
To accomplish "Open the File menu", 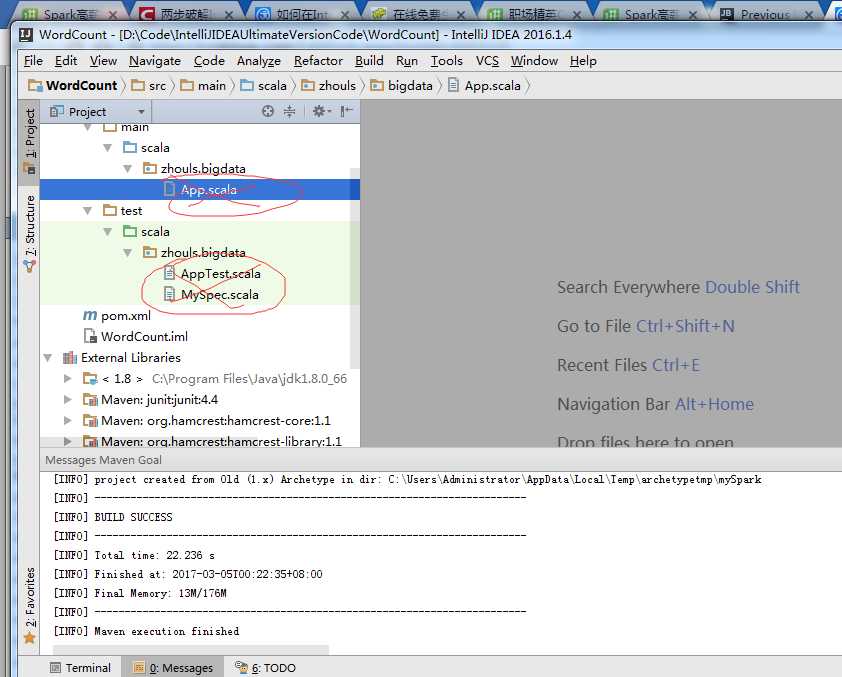I will (x=33, y=61).
